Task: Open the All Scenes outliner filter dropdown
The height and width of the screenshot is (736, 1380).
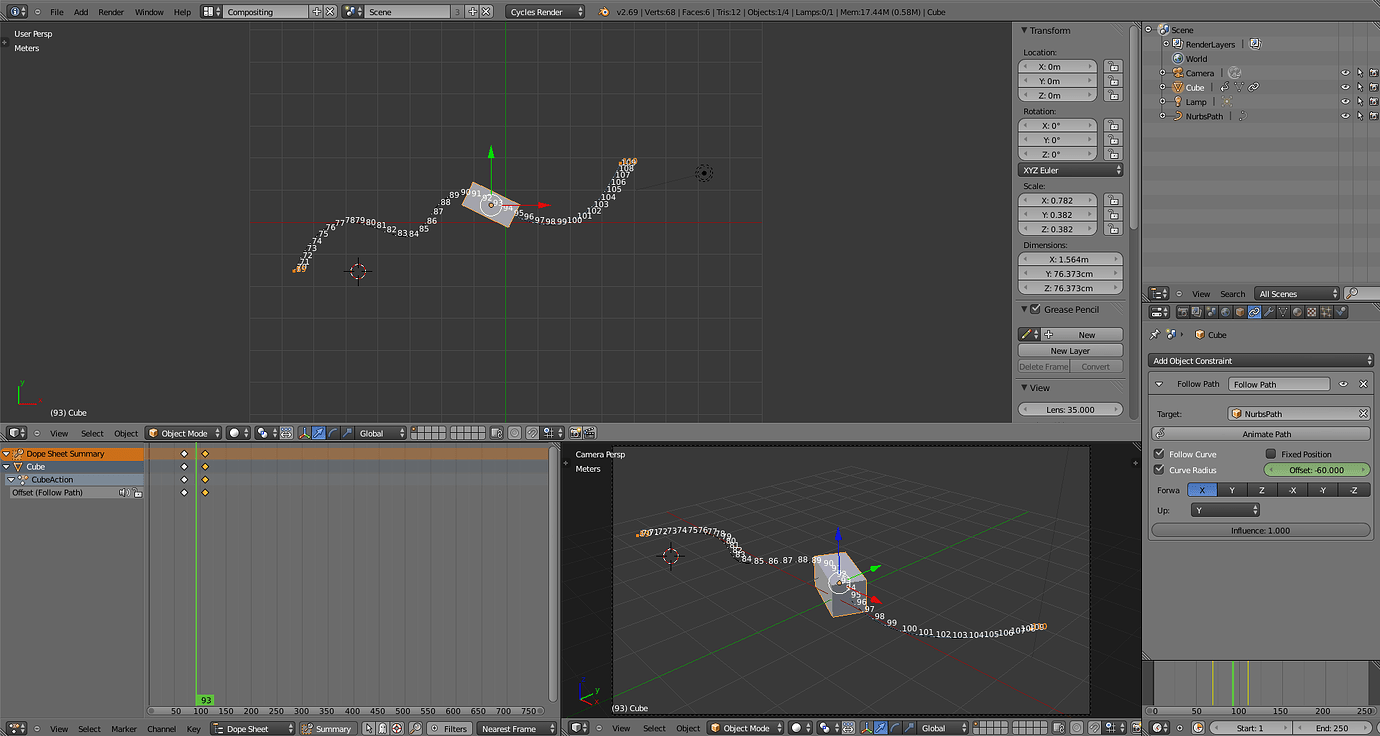Action: click(1298, 293)
